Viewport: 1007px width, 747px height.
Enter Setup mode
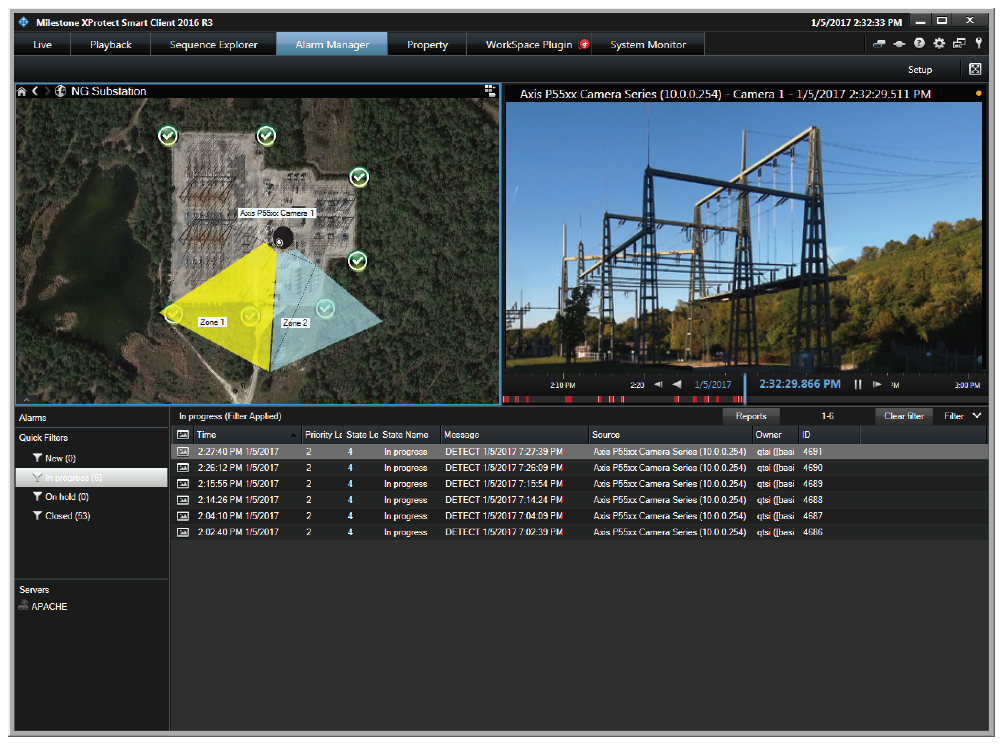coord(920,69)
